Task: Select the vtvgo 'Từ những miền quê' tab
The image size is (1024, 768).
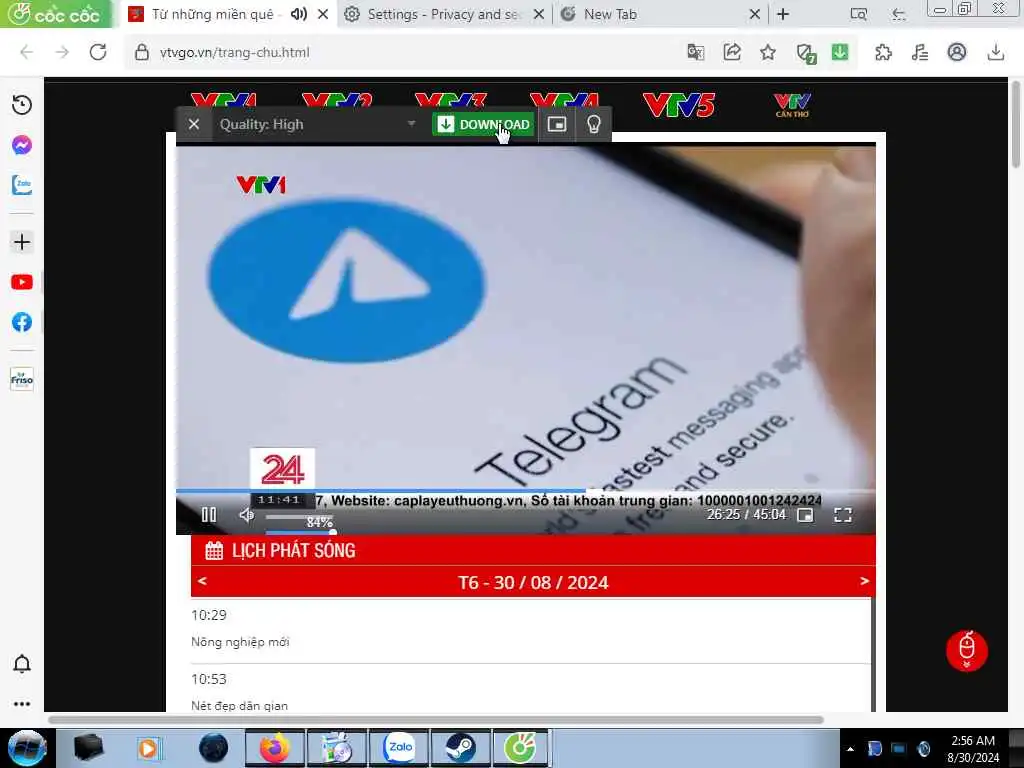Action: point(212,14)
